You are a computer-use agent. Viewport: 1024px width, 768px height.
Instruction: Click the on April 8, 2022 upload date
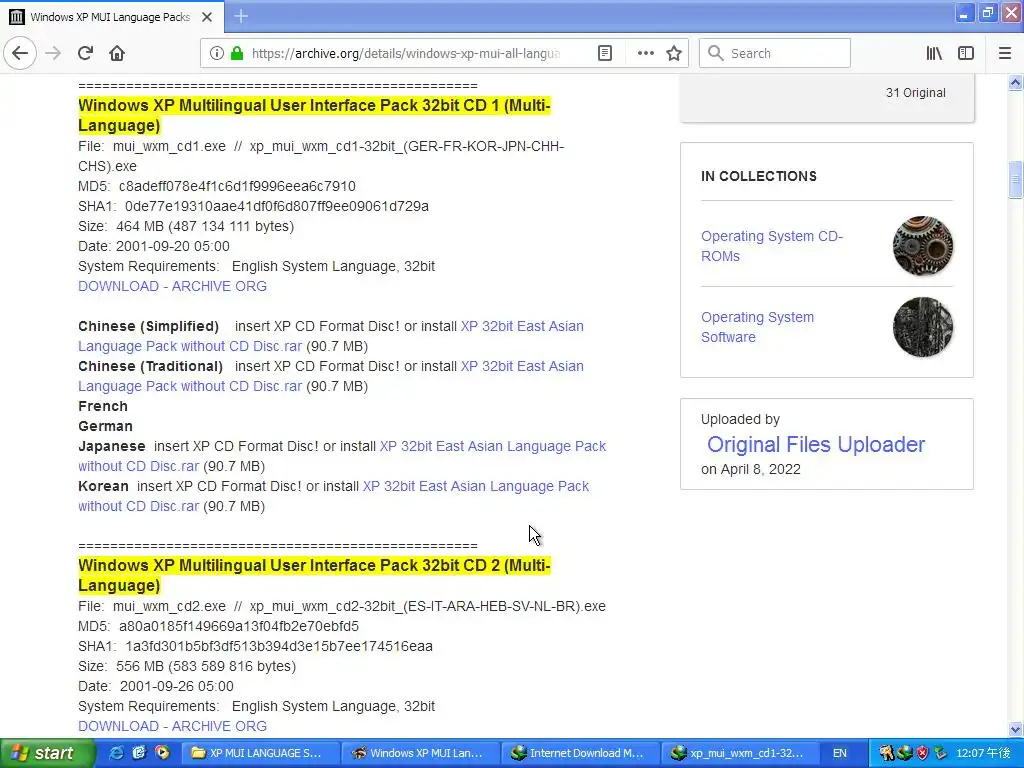click(x=751, y=469)
